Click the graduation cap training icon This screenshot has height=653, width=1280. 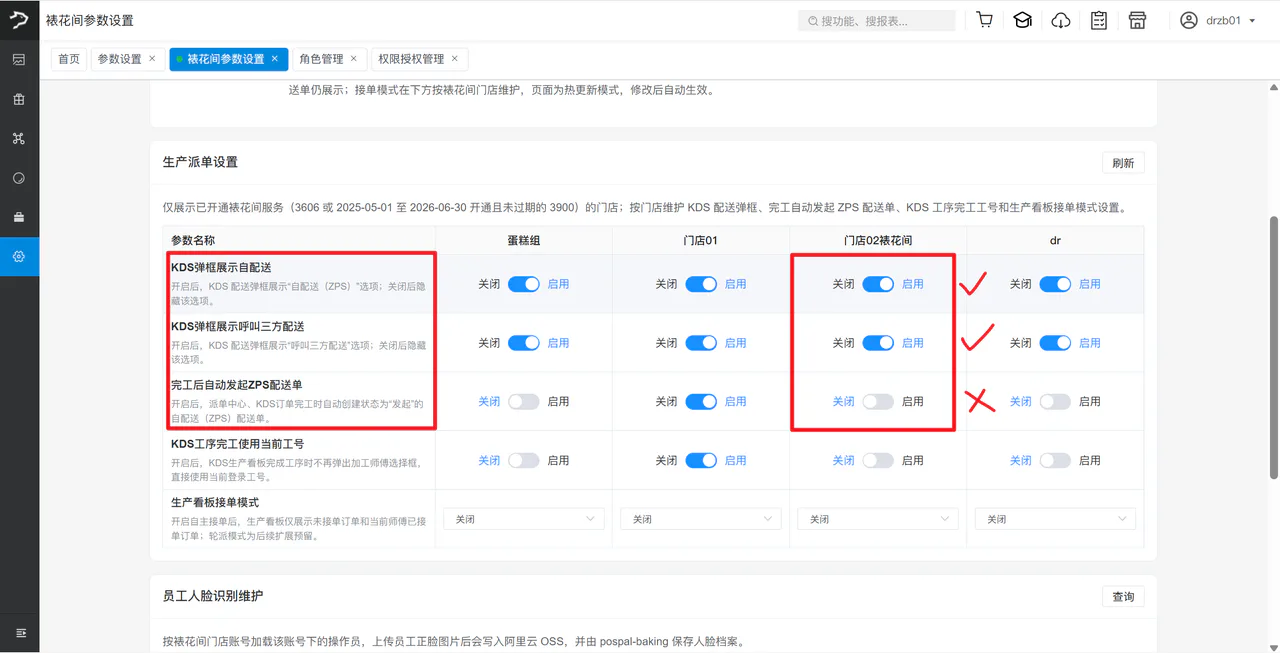[1022, 21]
